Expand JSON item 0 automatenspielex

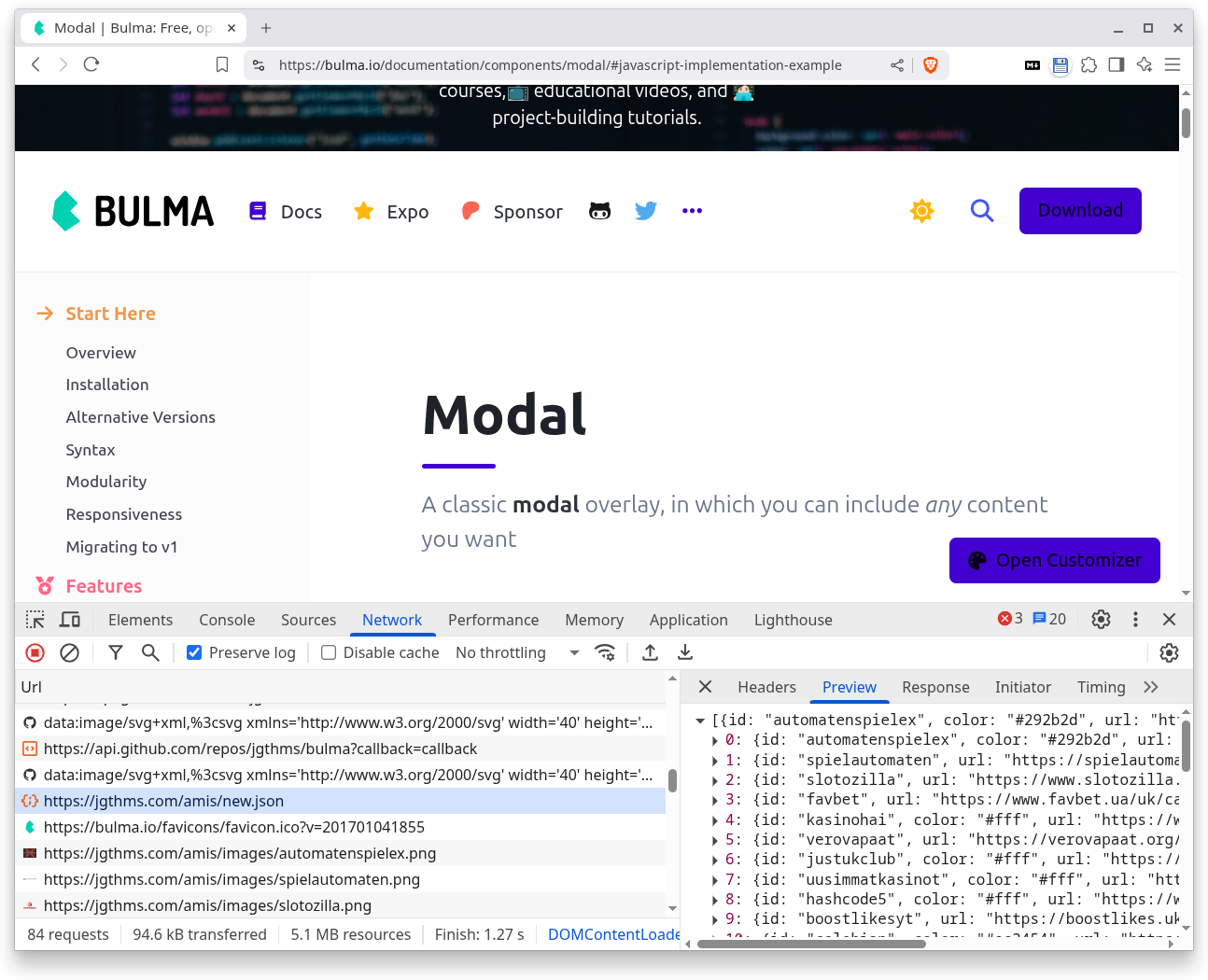pyautogui.click(x=715, y=740)
